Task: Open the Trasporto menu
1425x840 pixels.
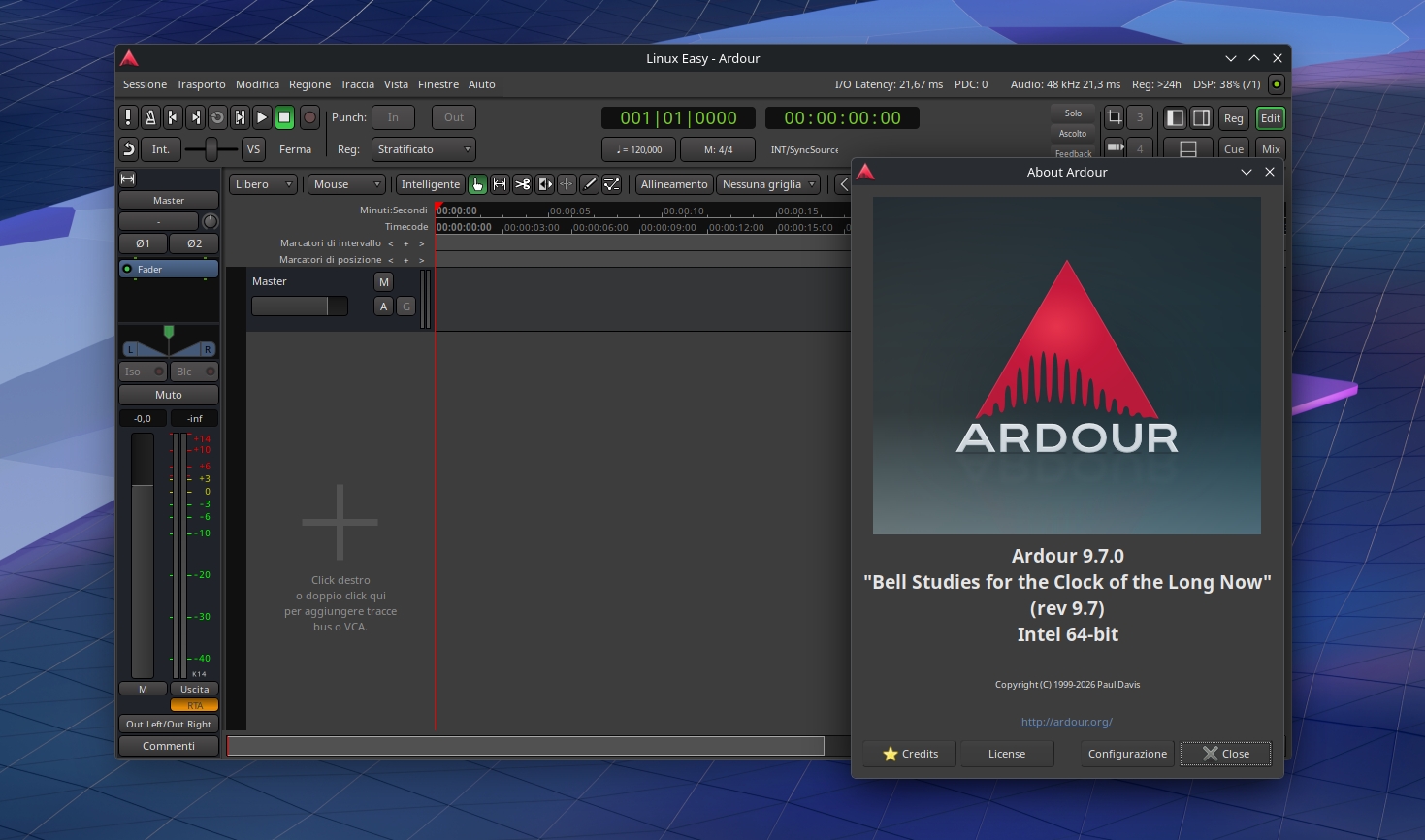Action: tap(201, 84)
